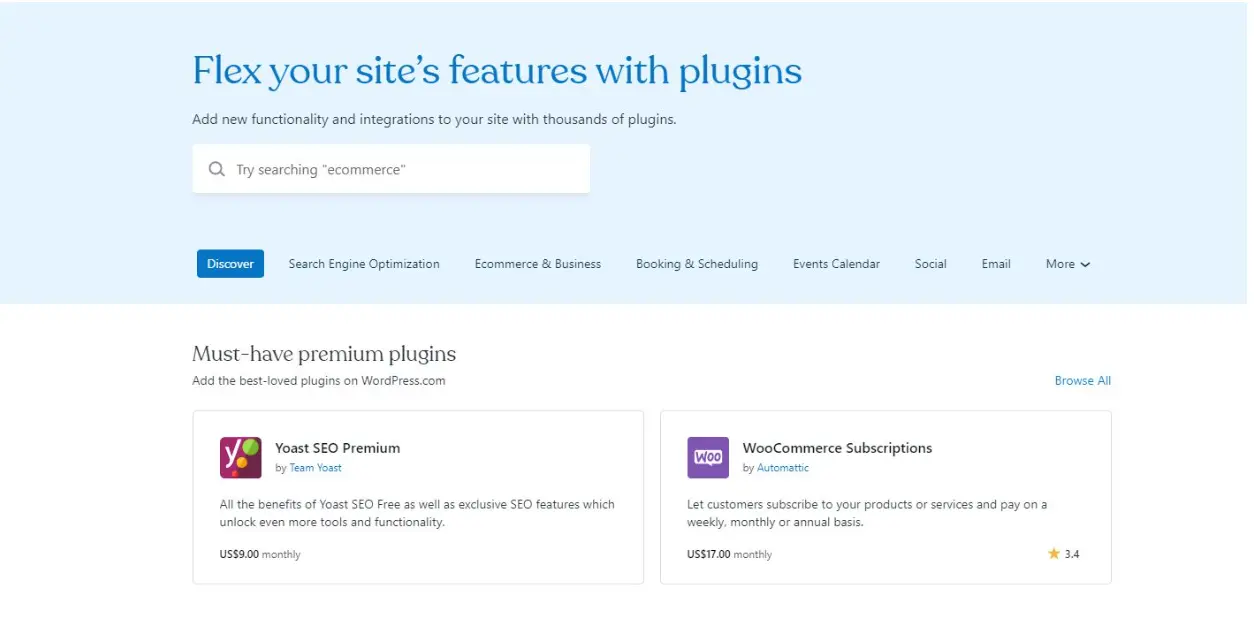This screenshot has width=1254, height=636.
Task: Browse the Email plugins category
Action: pyautogui.click(x=995, y=263)
